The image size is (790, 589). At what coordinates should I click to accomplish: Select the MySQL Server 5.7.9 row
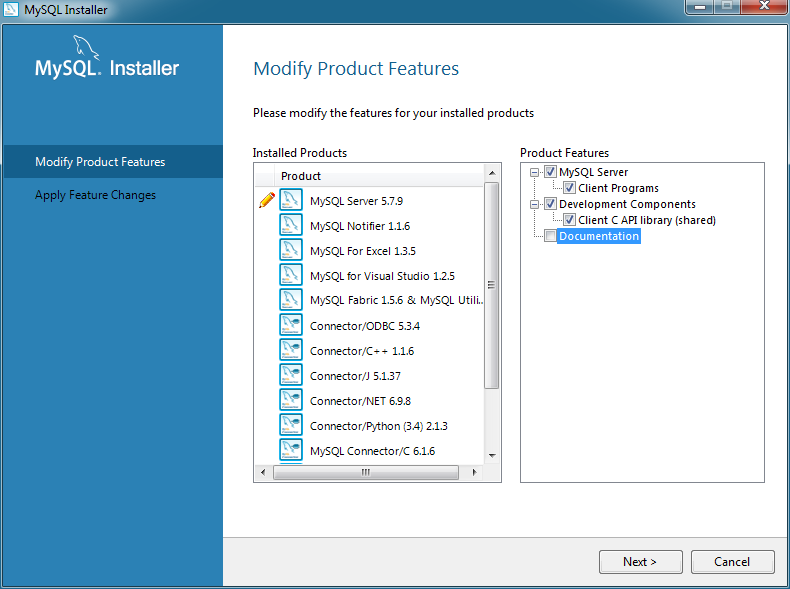click(x=369, y=200)
